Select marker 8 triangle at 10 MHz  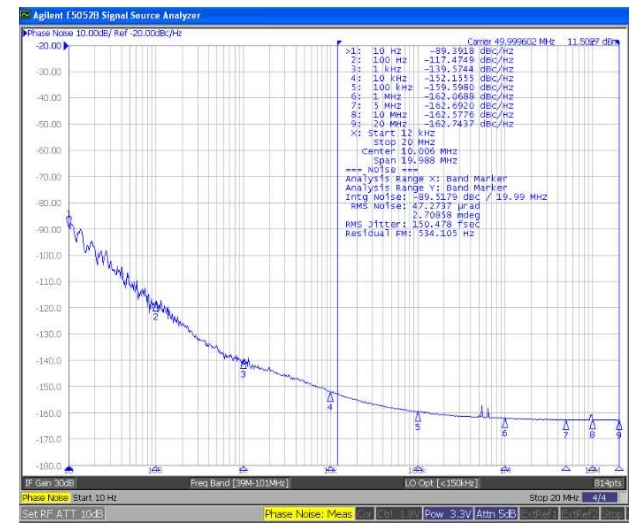[592, 425]
